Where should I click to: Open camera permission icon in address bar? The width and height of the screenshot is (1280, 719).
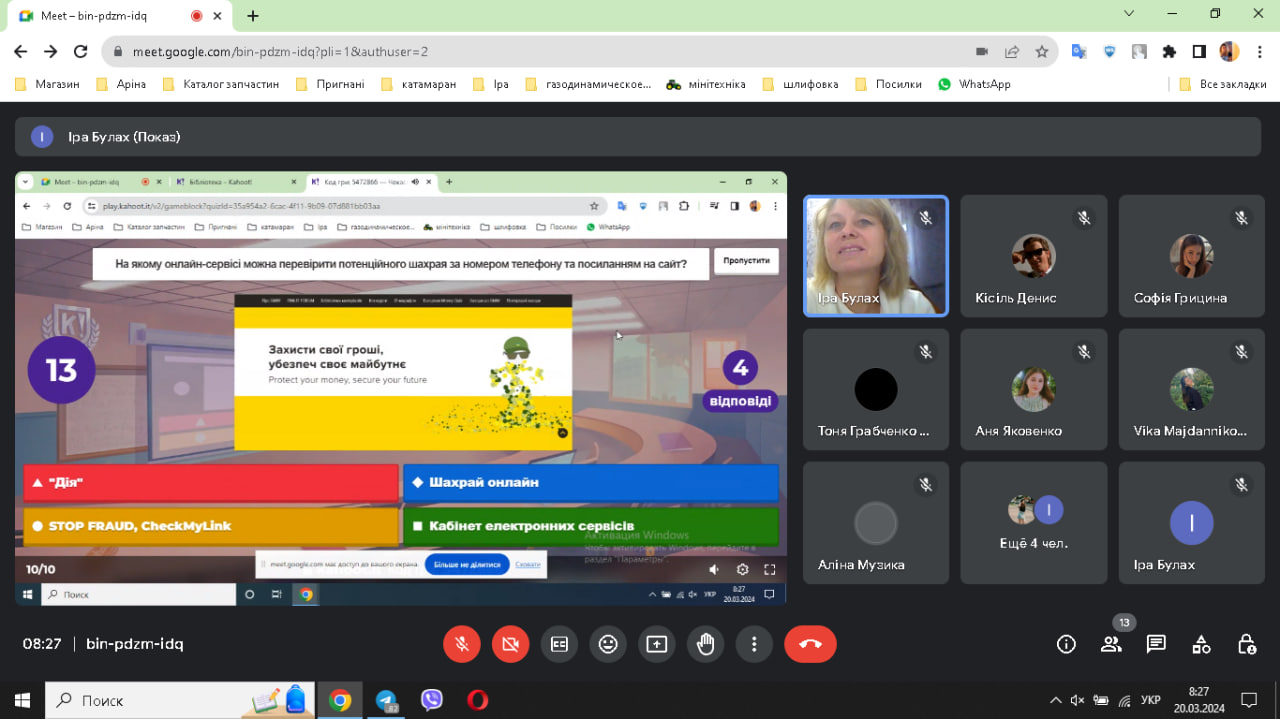click(x=982, y=51)
